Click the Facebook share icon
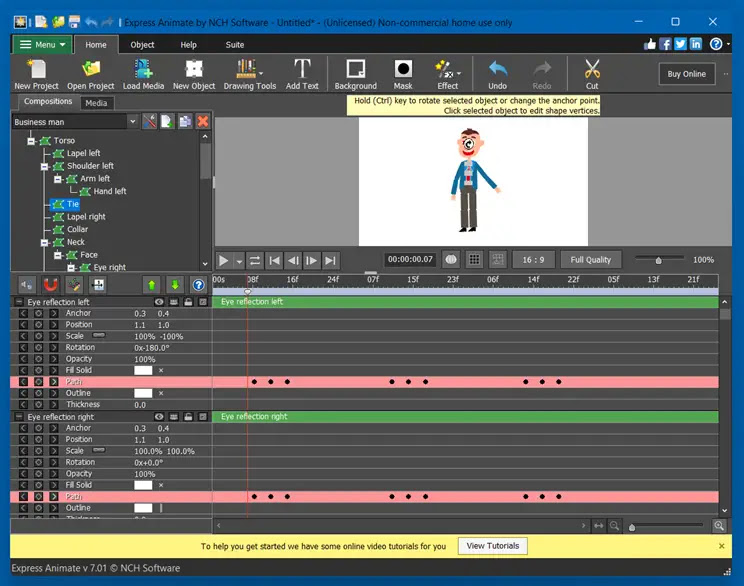The image size is (744, 586). (665, 44)
